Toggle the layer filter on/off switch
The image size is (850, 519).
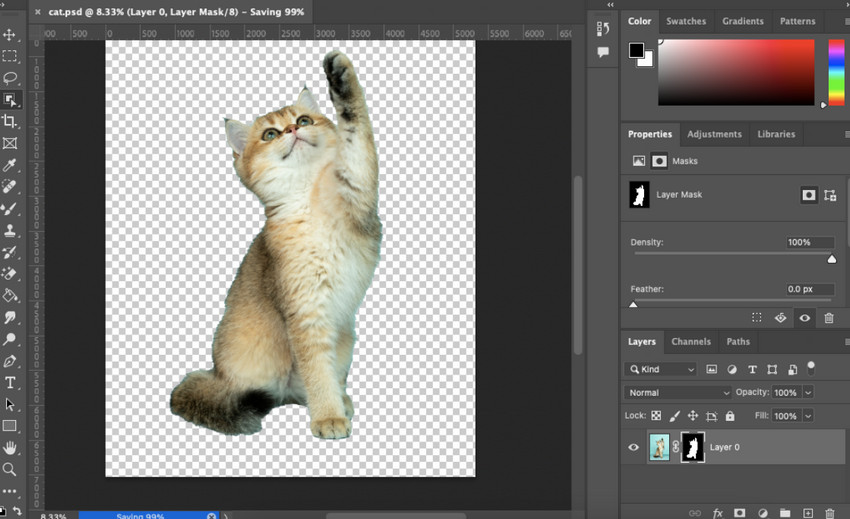pos(811,367)
